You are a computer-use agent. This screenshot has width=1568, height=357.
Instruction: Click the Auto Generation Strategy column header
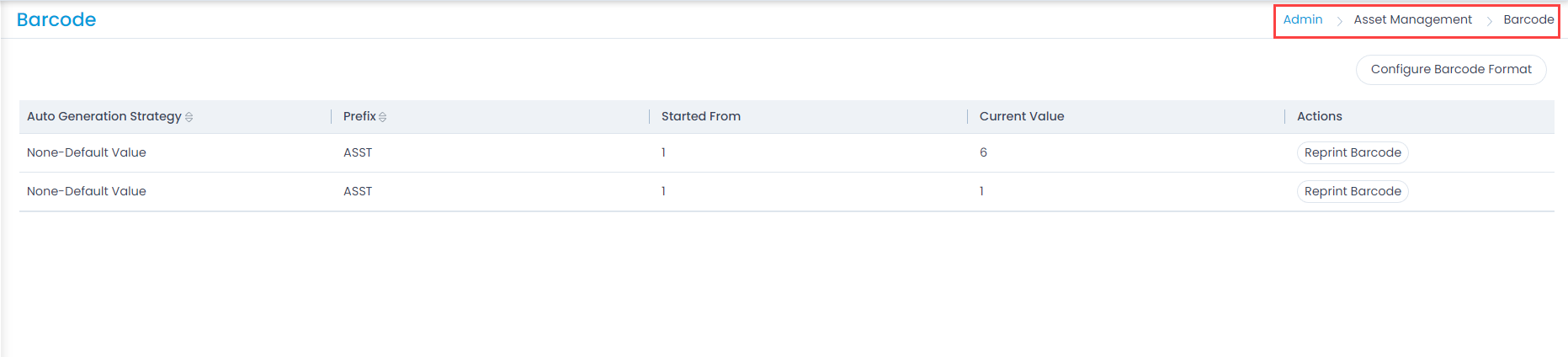(104, 116)
